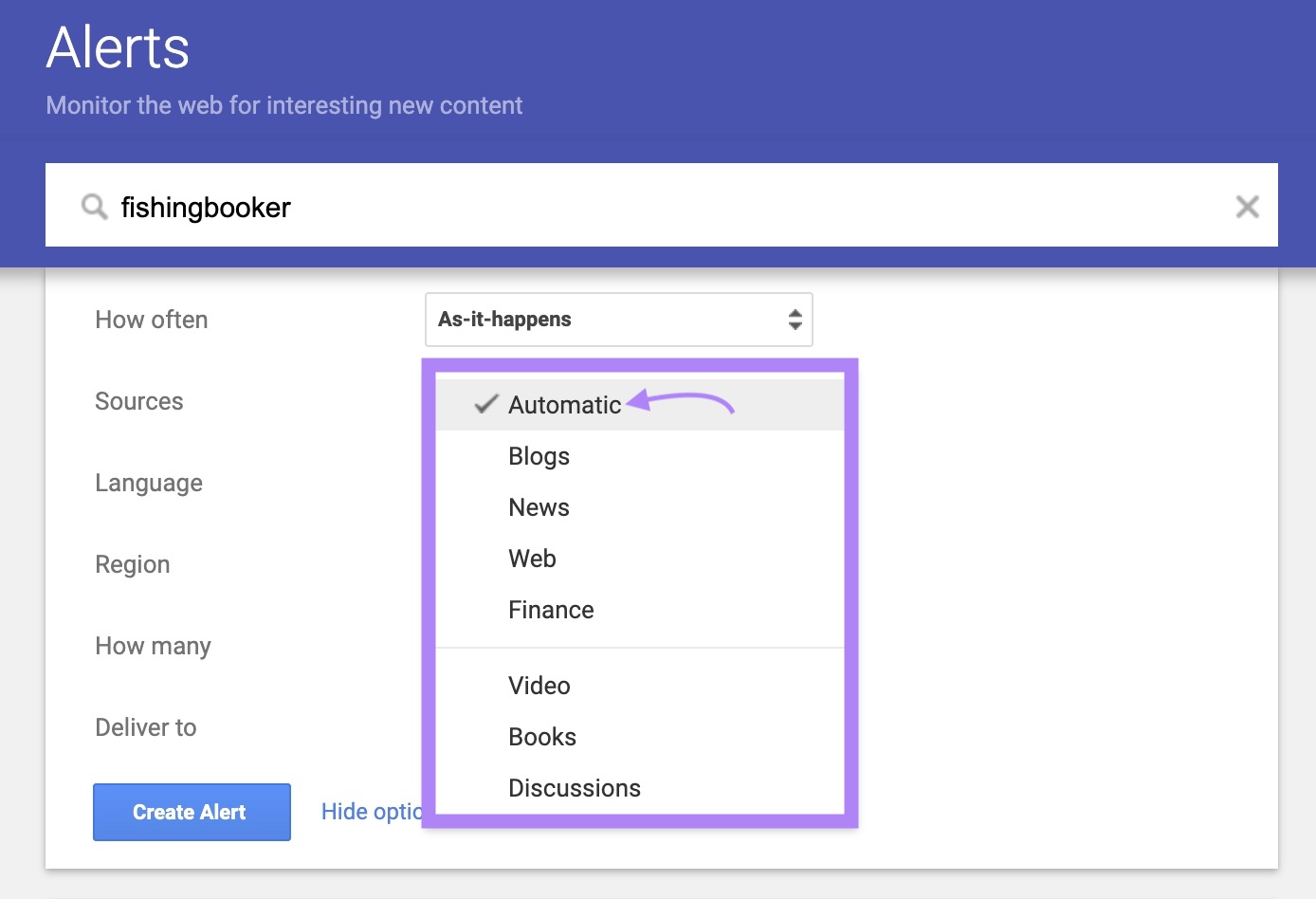Click the Language row label
Screen dimensions: 1316x899
tap(148, 484)
